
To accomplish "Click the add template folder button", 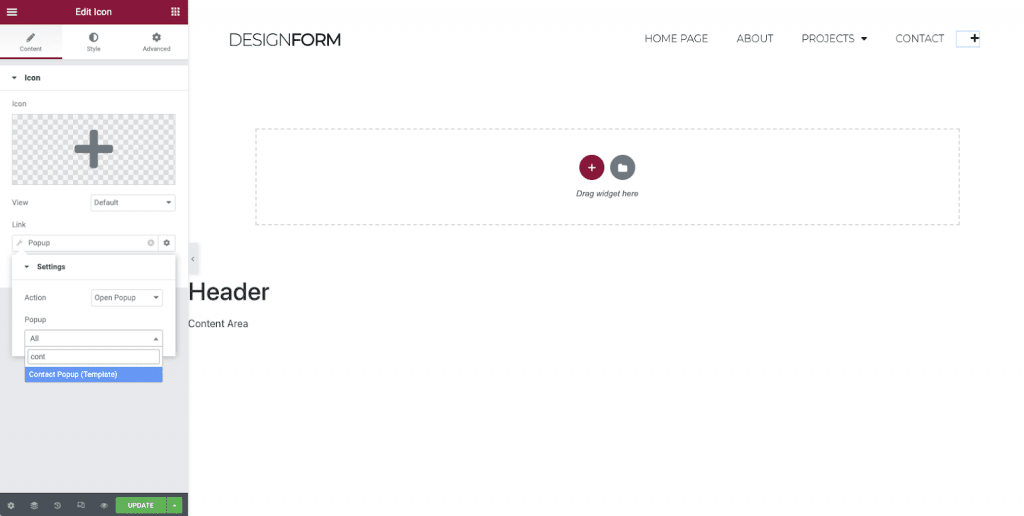I will point(622,167).
